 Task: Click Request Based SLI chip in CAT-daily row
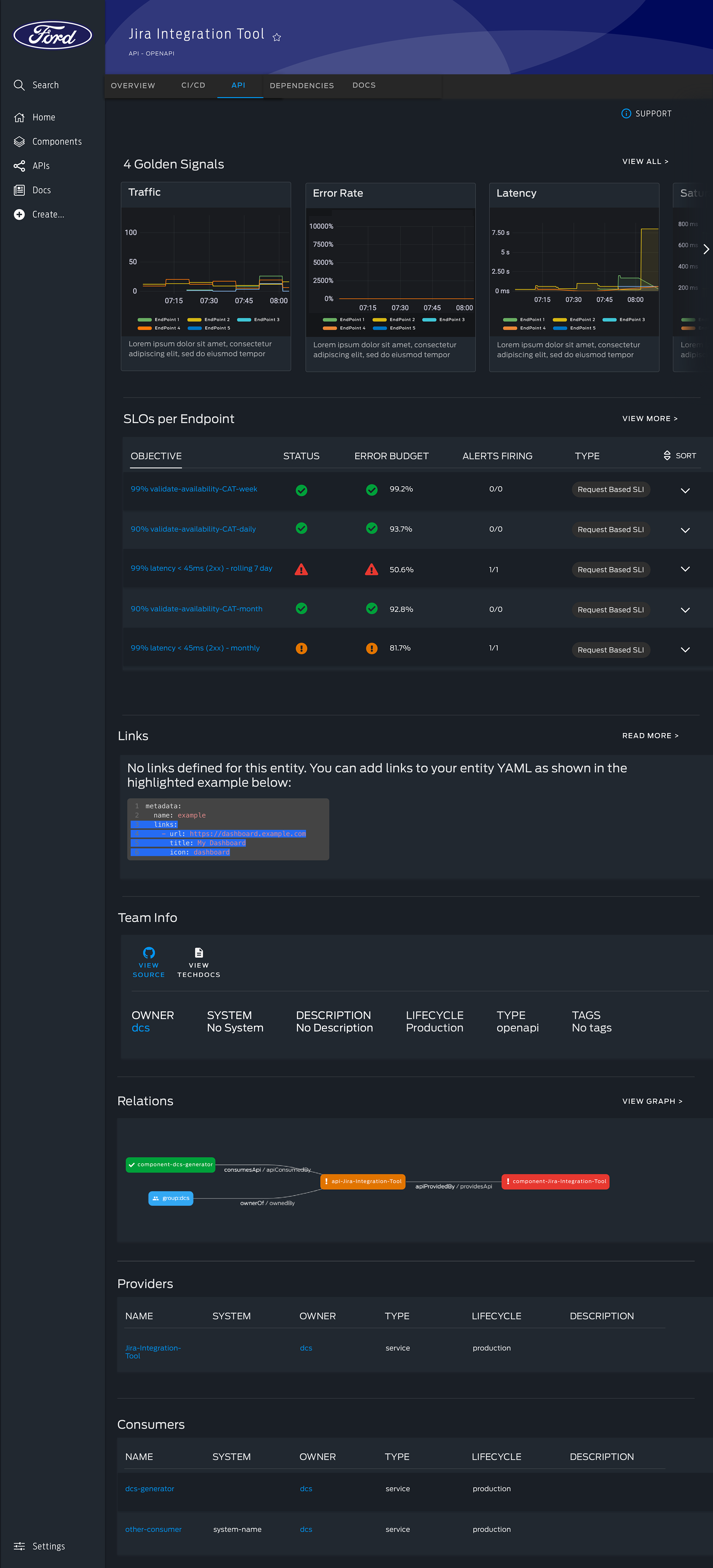tap(611, 529)
